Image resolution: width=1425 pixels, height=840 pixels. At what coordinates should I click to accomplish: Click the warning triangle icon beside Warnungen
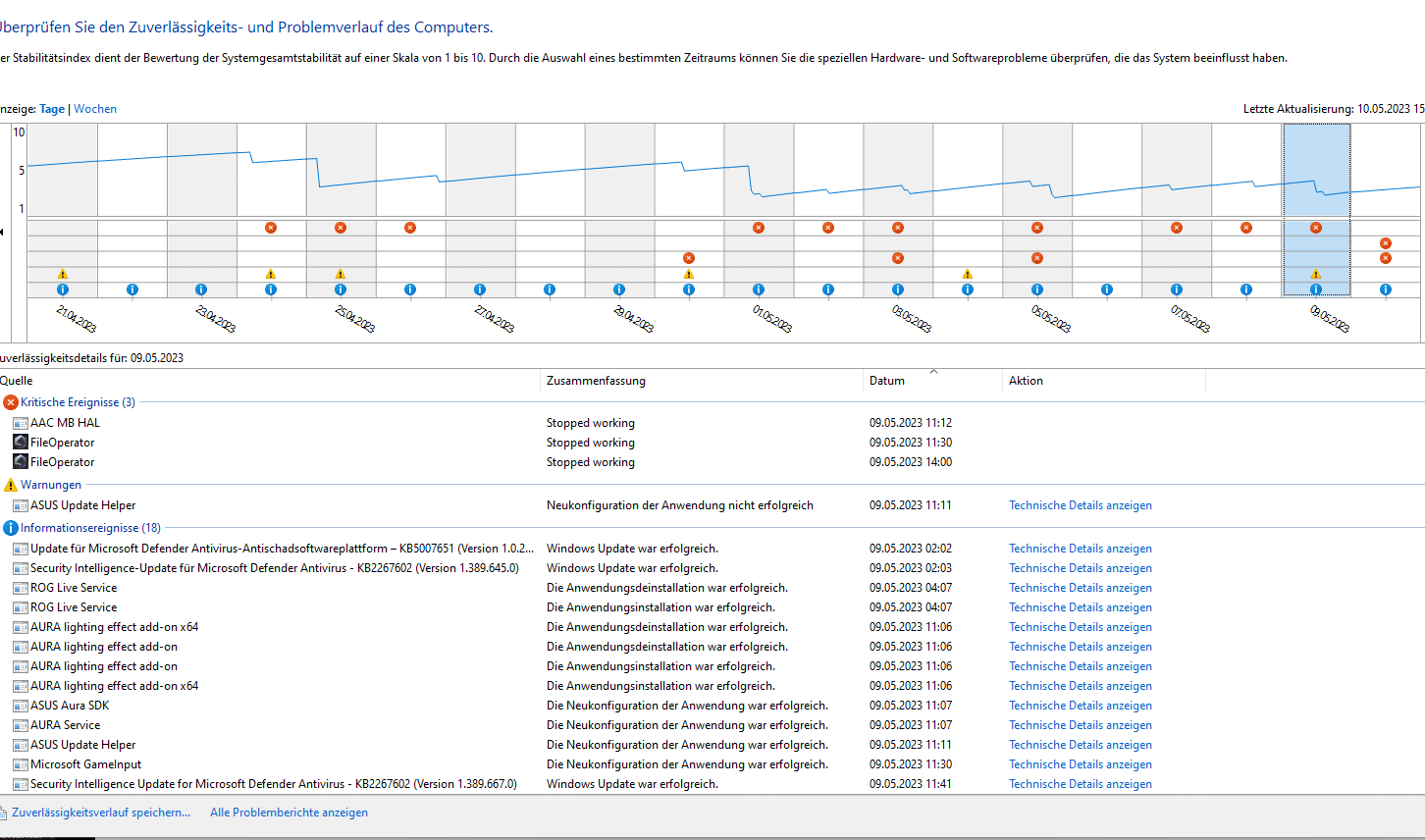(x=11, y=485)
